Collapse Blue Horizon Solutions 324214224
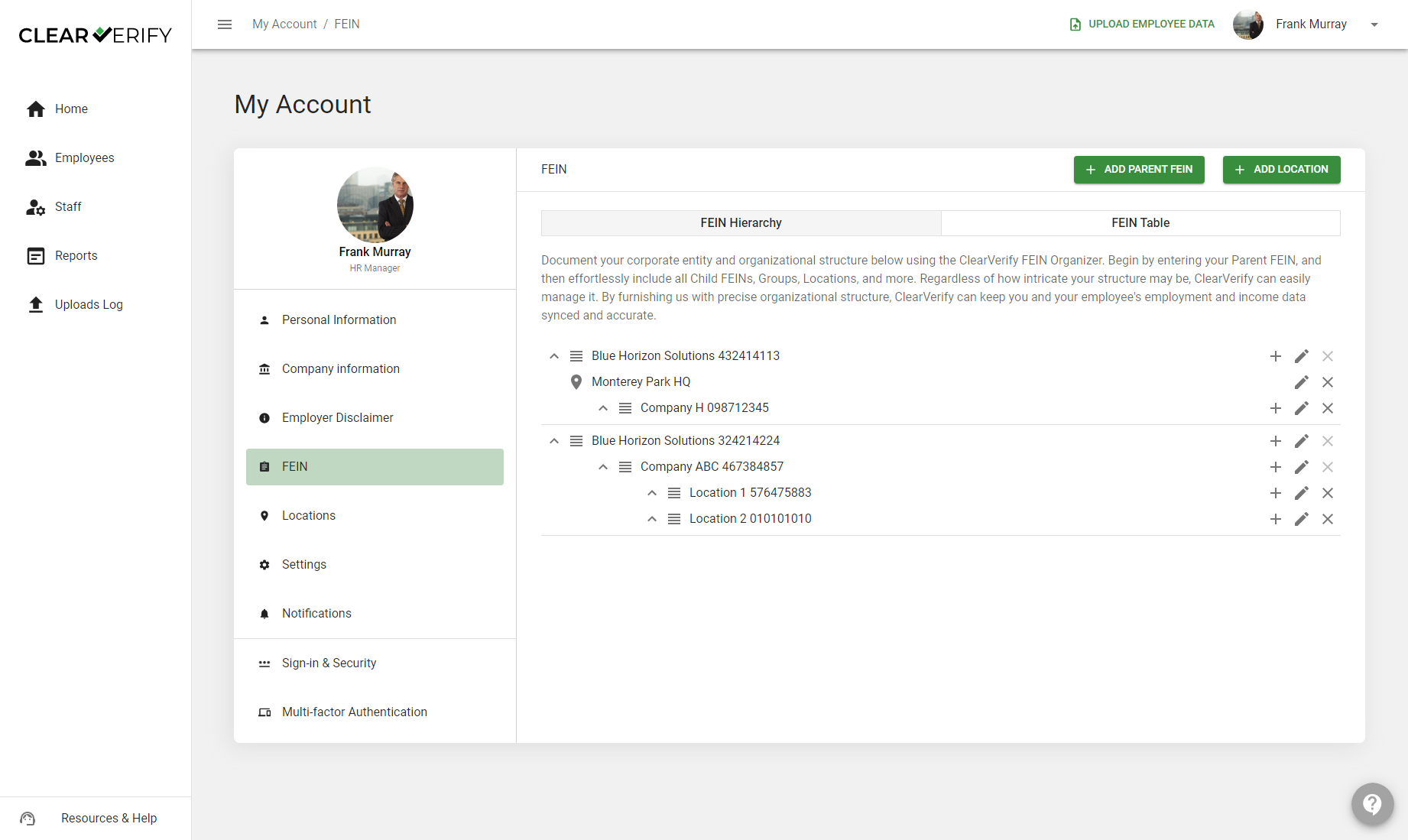 pos(554,441)
